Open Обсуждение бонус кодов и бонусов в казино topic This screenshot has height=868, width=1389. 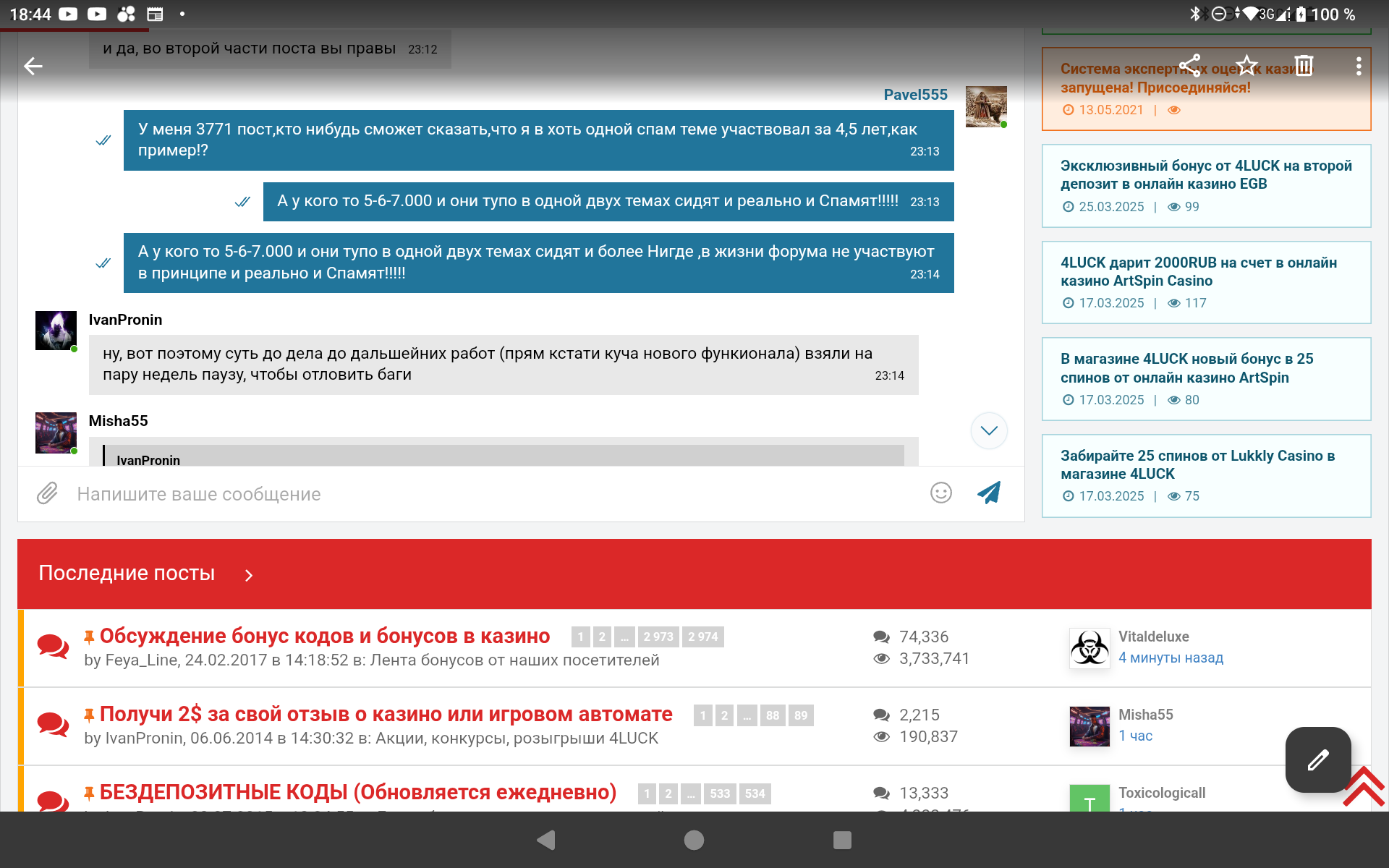tap(324, 636)
